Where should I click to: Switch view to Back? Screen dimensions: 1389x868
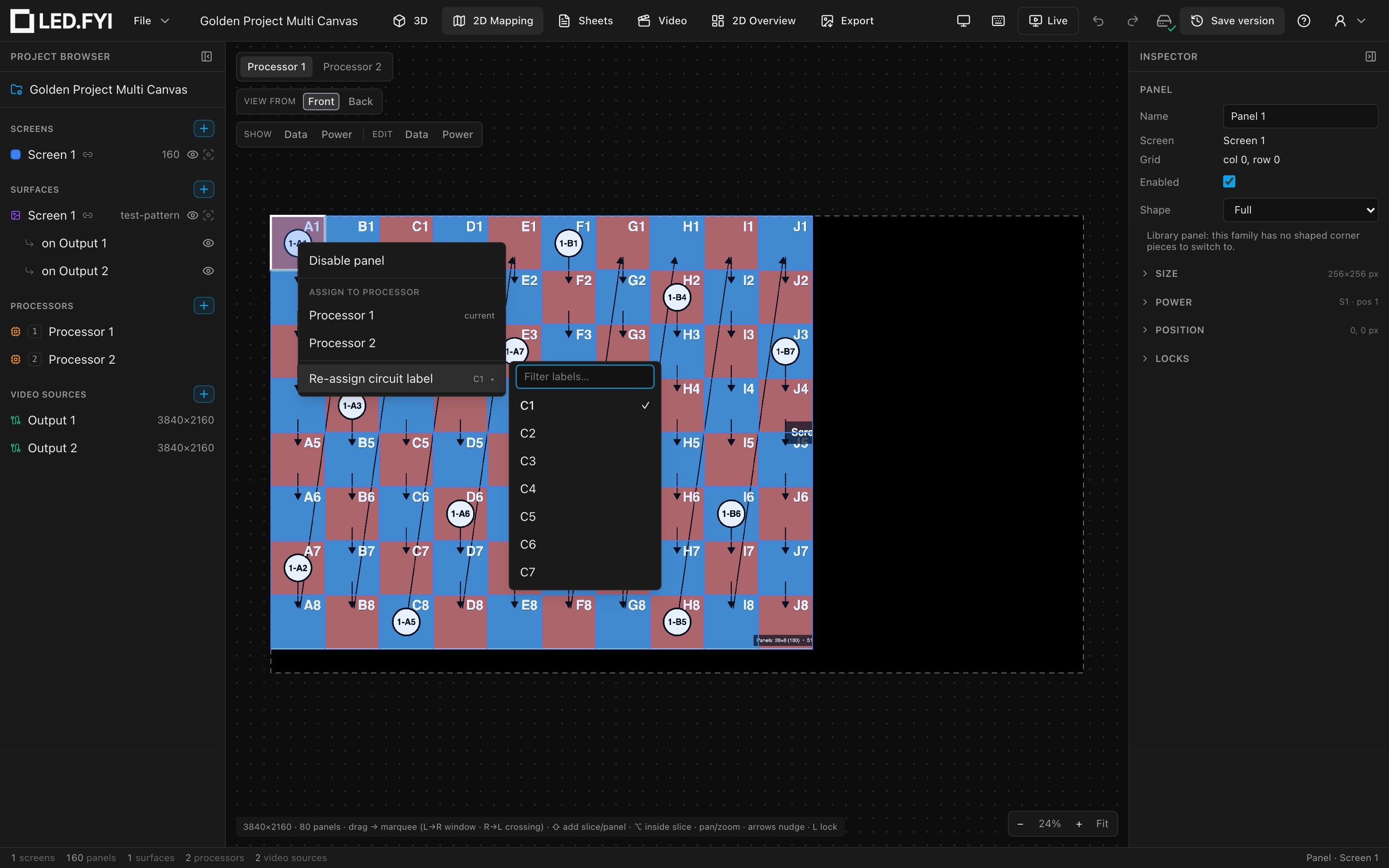[x=360, y=102]
